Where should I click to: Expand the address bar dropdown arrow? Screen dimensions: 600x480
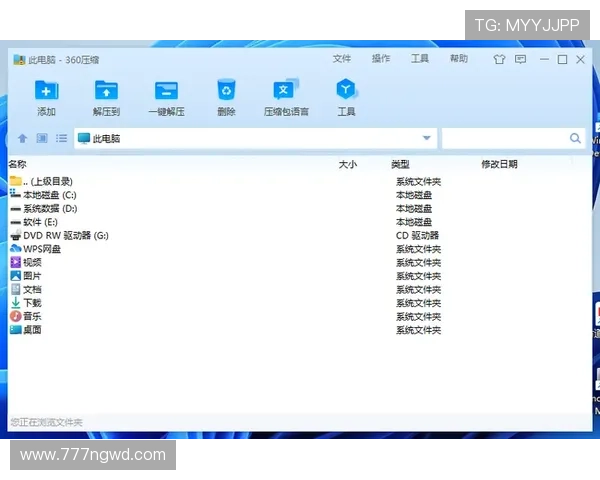click(427, 138)
